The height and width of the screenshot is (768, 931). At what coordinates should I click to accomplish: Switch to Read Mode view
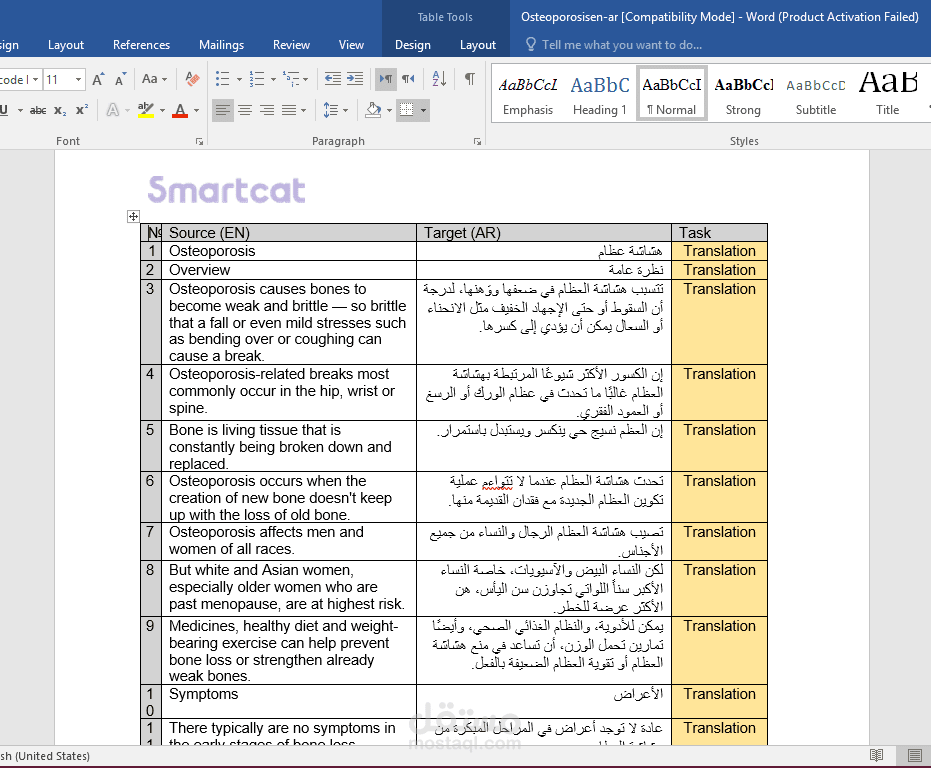(876, 755)
